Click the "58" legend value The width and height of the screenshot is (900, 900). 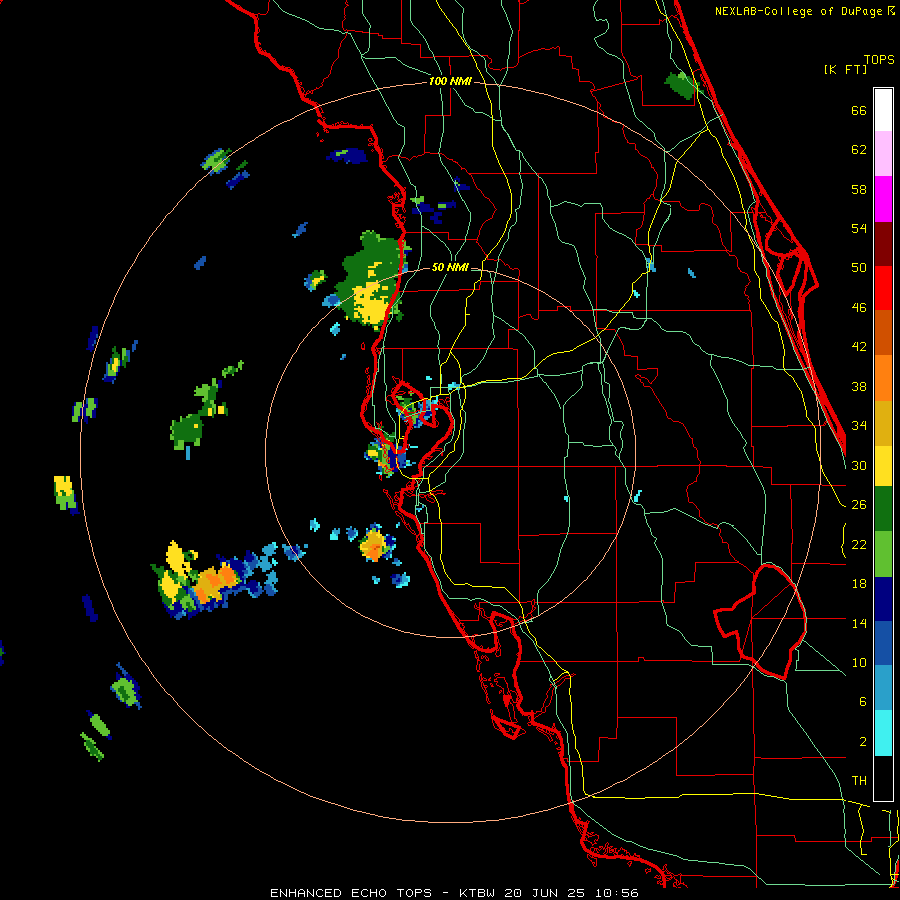(x=859, y=189)
